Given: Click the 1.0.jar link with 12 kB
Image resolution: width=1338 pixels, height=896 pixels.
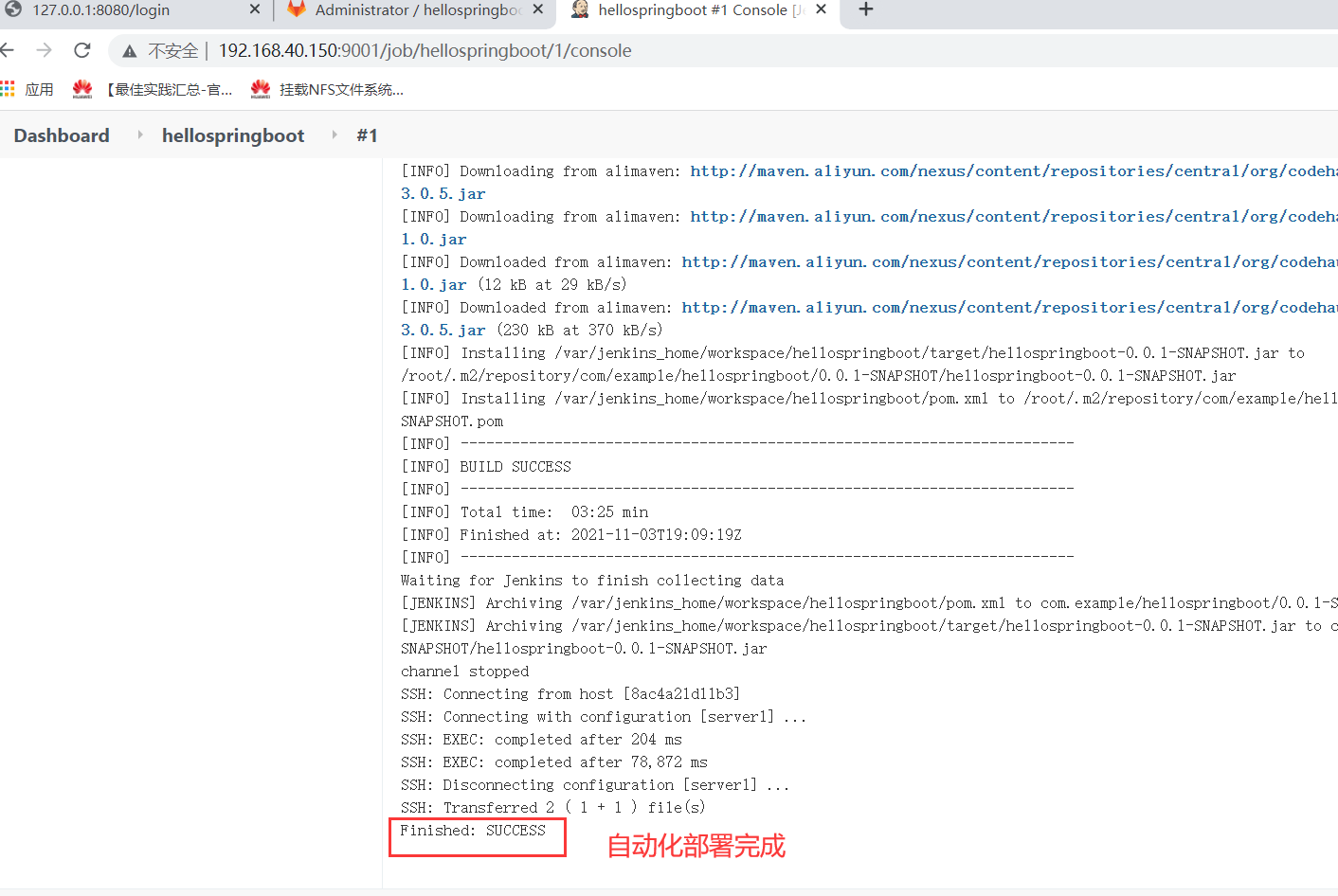Looking at the screenshot, I should [434, 285].
